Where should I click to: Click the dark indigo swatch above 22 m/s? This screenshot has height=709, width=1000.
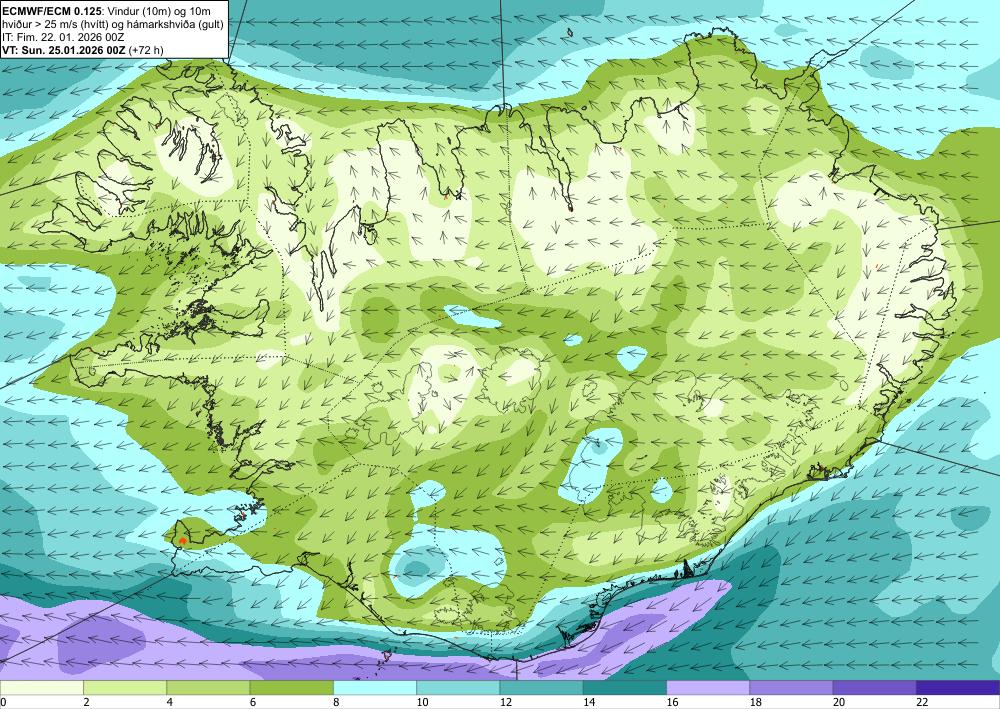pyautogui.click(x=959, y=688)
